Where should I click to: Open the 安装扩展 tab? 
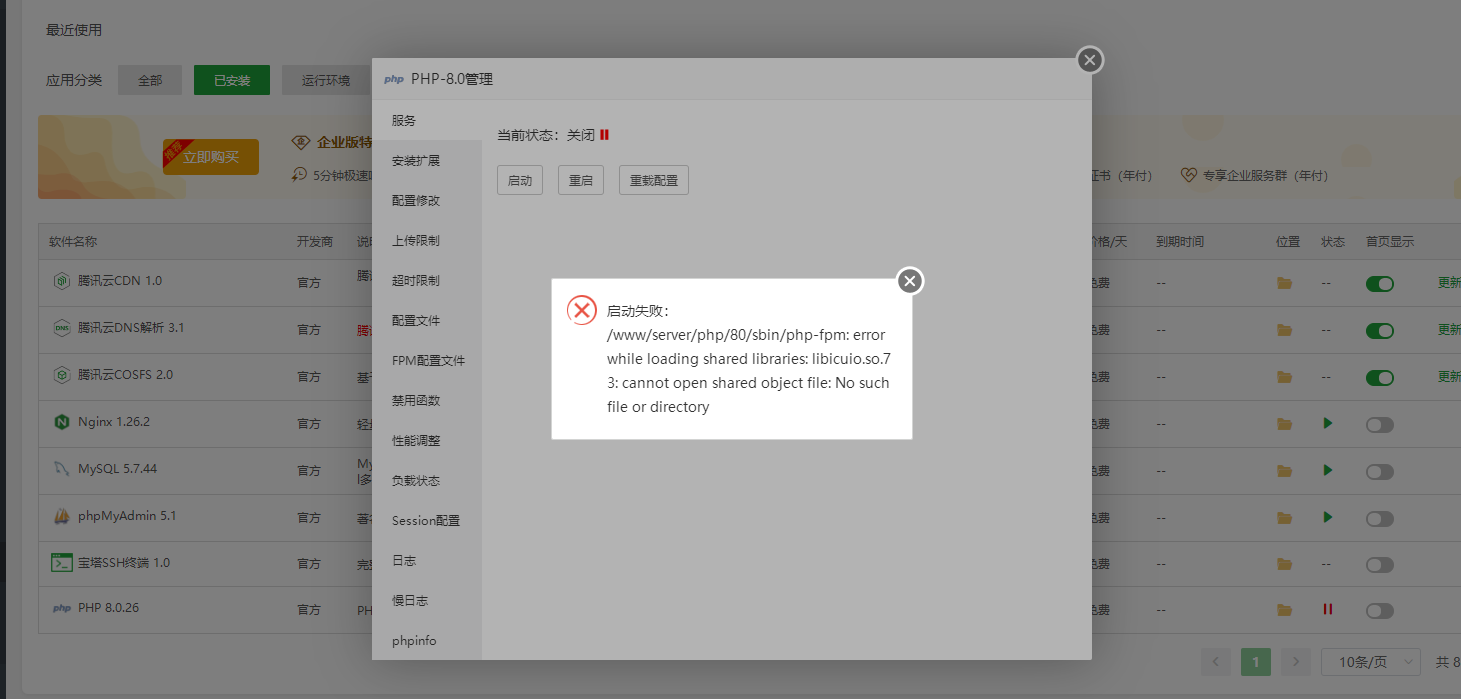(427, 160)
